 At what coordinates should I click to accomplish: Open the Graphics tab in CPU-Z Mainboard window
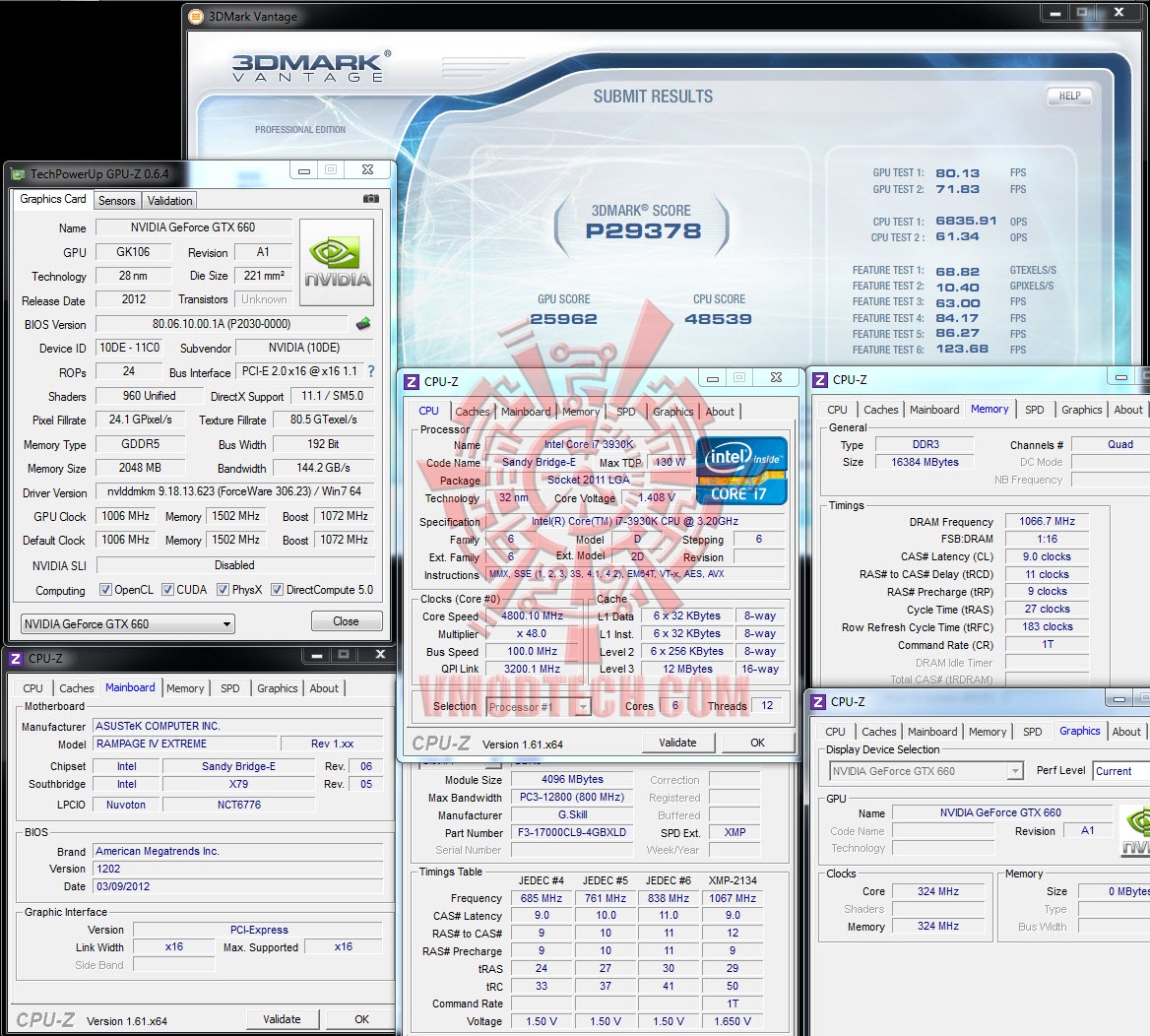click(278, 688)
